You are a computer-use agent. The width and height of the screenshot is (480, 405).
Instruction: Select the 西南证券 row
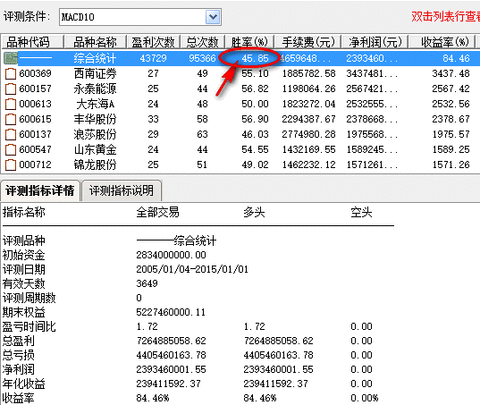(240, 74)
